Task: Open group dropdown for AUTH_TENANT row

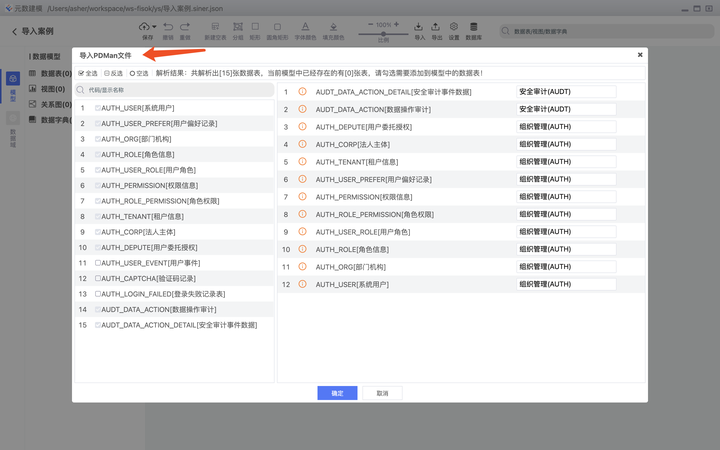Action: click(566, 162)
